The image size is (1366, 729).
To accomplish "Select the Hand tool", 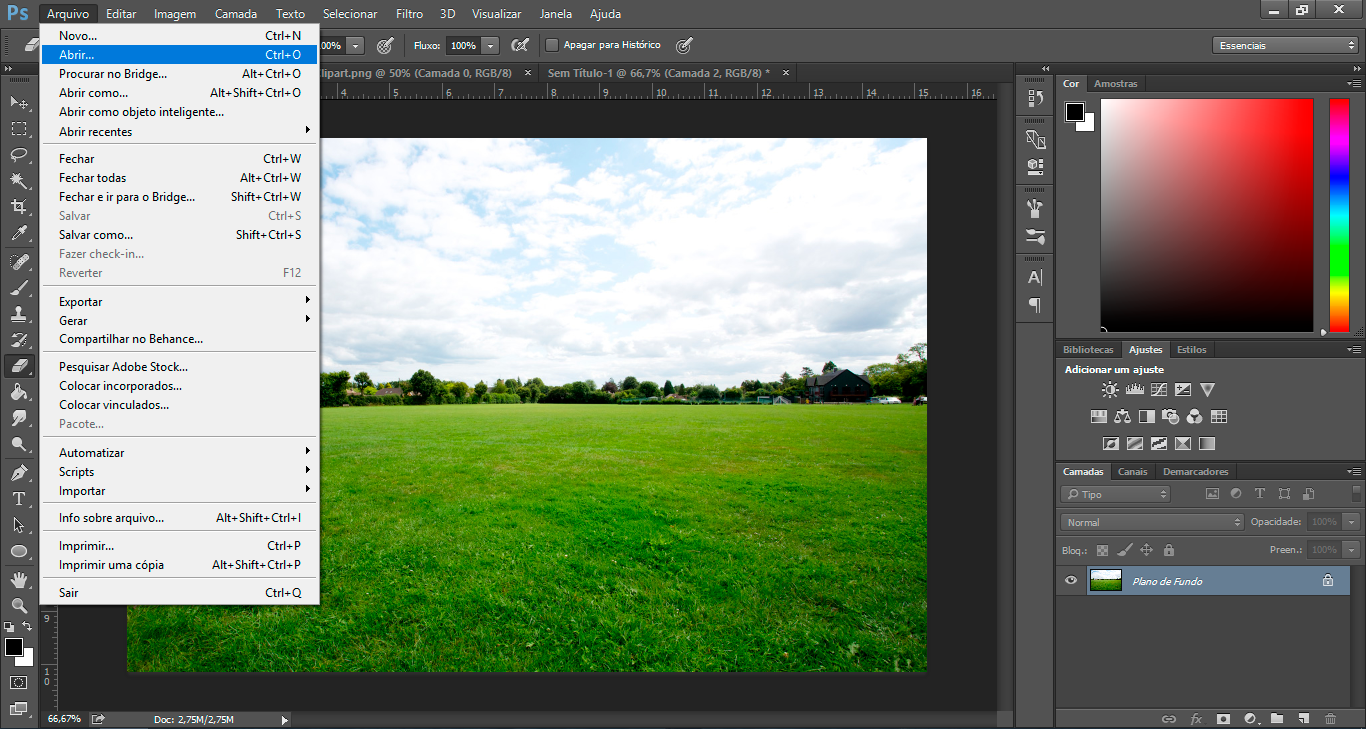I will click(19, 580).
